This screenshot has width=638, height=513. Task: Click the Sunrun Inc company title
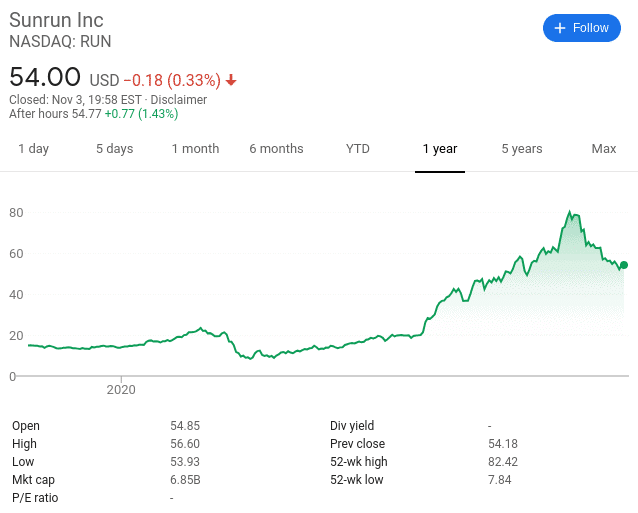(x=56, y=20)
